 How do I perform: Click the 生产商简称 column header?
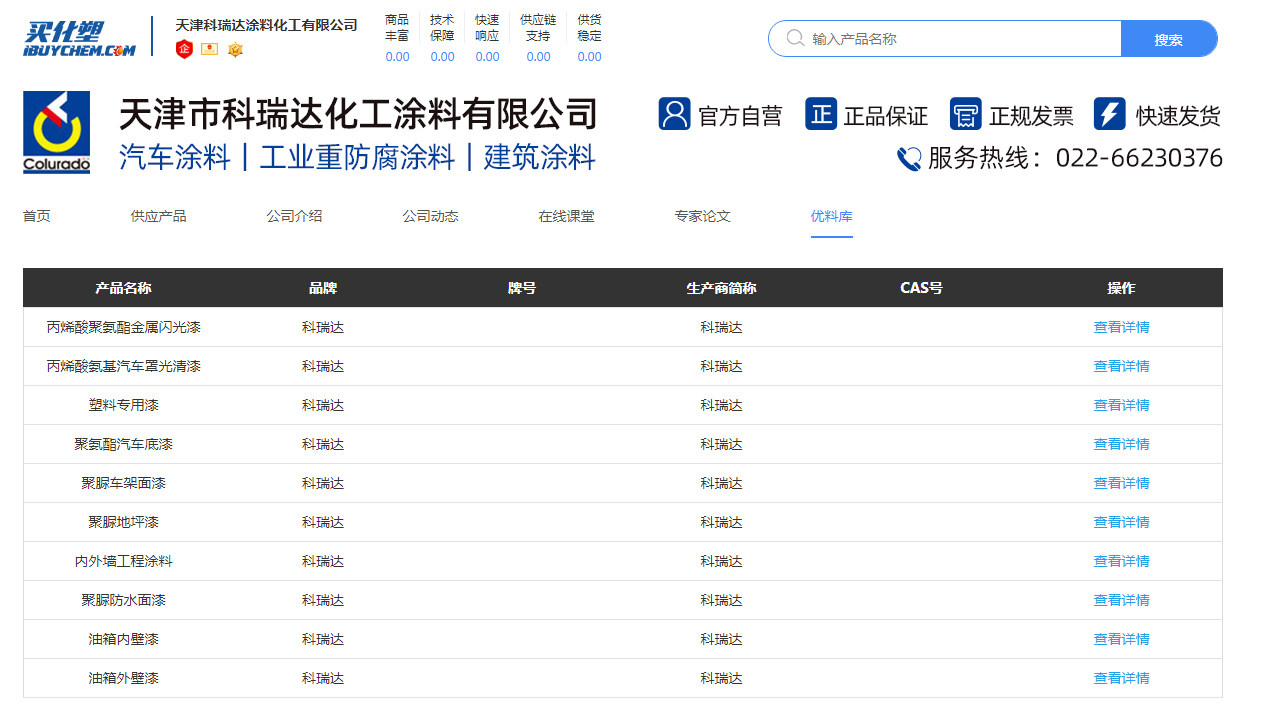[x=721, y=288]
